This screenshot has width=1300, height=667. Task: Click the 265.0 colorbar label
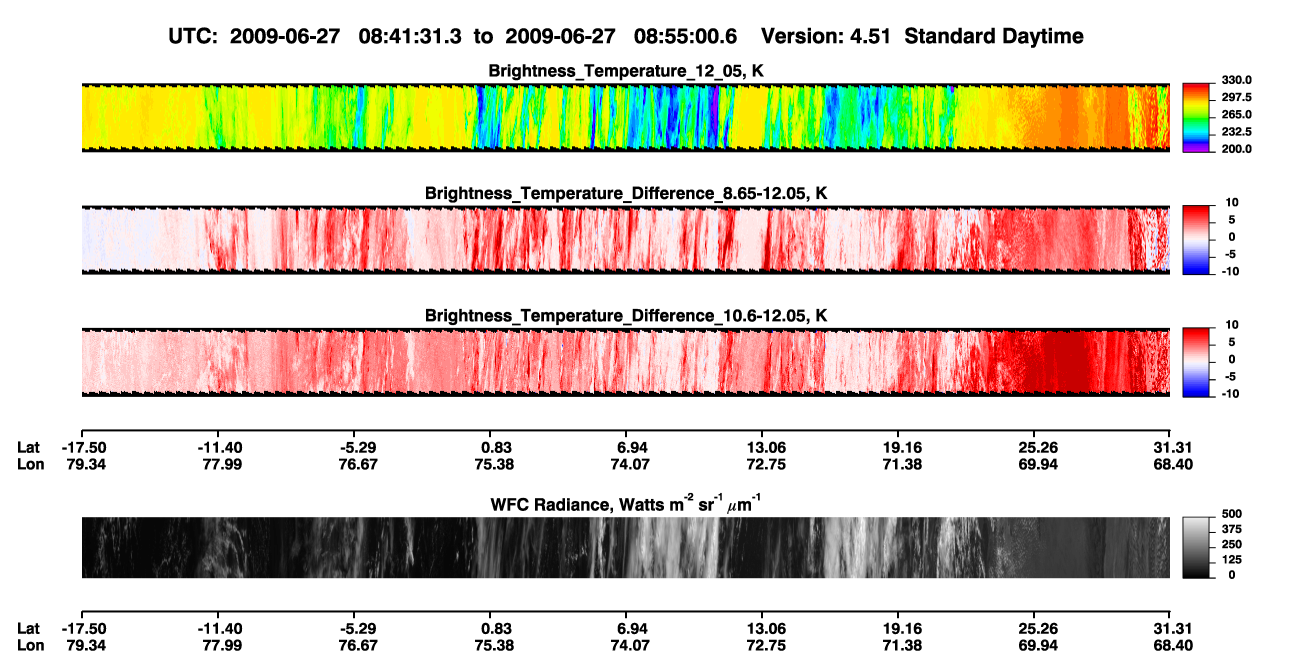pyautogui.click(x=1236, y=115)
